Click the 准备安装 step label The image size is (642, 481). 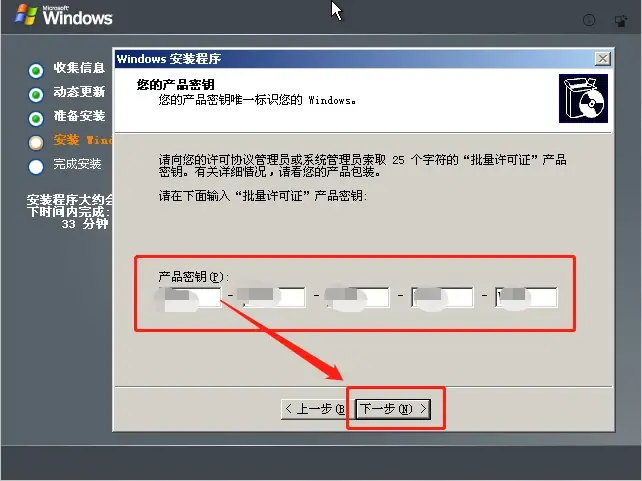coord(79,116)
